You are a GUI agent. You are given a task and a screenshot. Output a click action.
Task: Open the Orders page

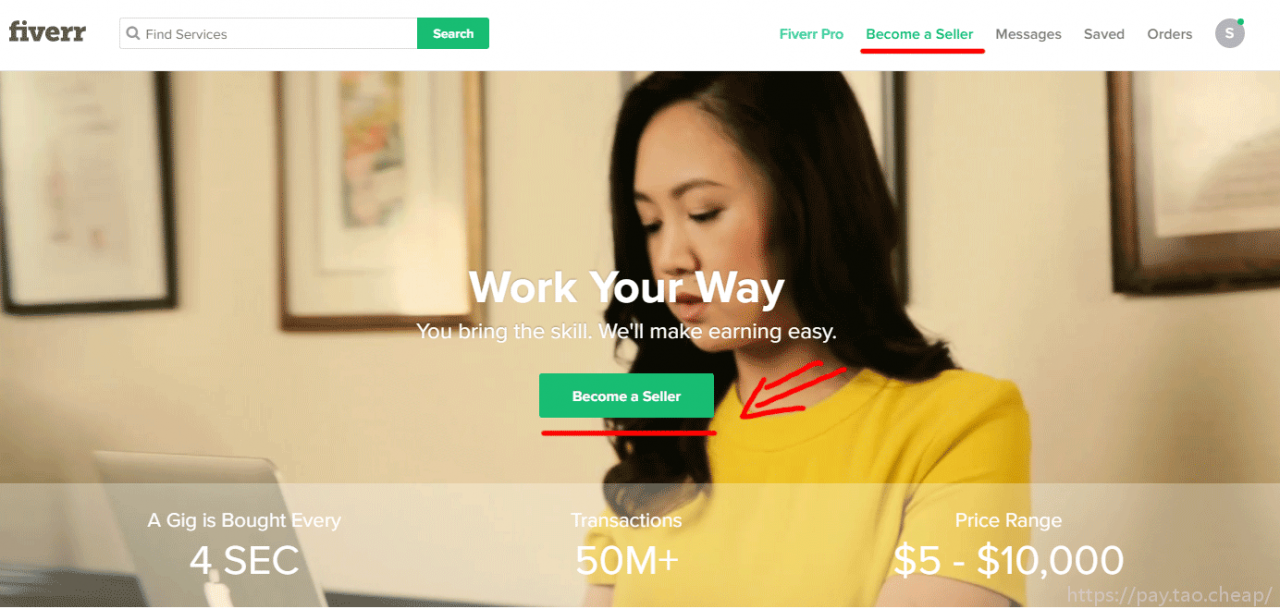click(1169, 34)
